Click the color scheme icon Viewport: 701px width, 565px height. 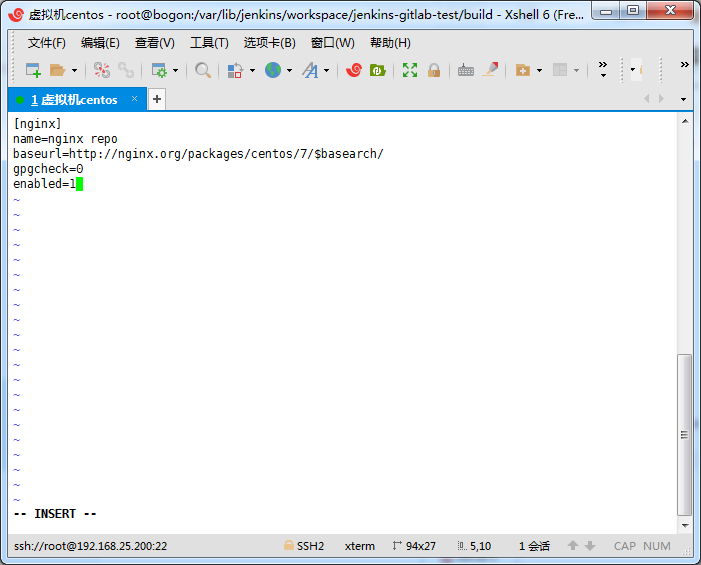tap(235, 70)
